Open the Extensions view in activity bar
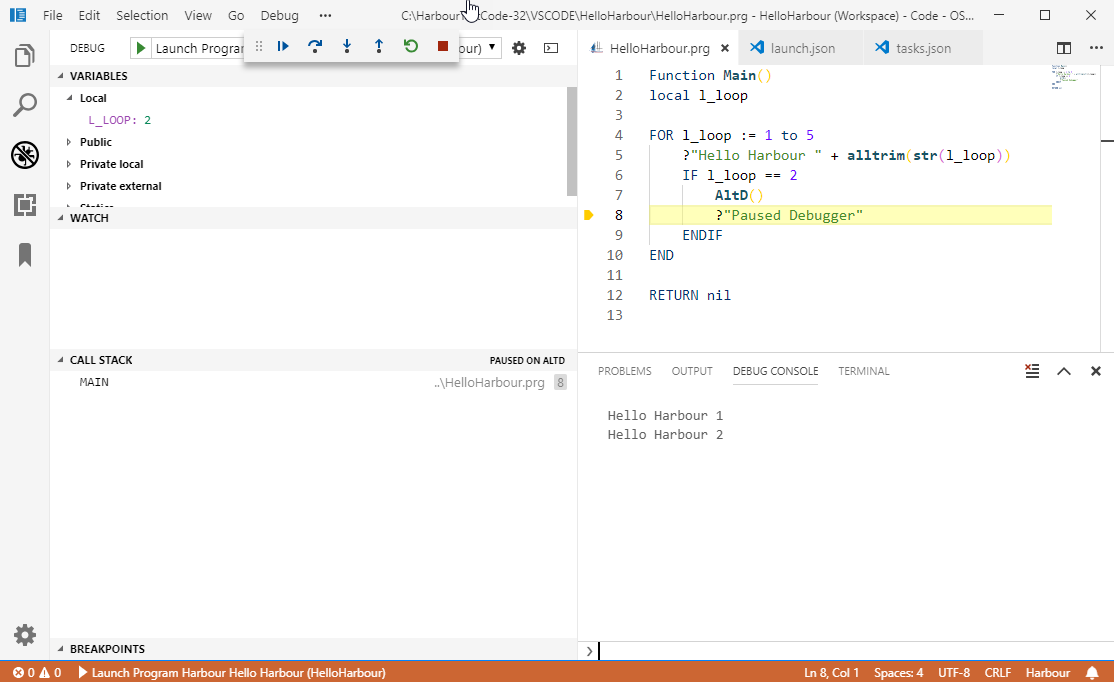 pos(25,205)
